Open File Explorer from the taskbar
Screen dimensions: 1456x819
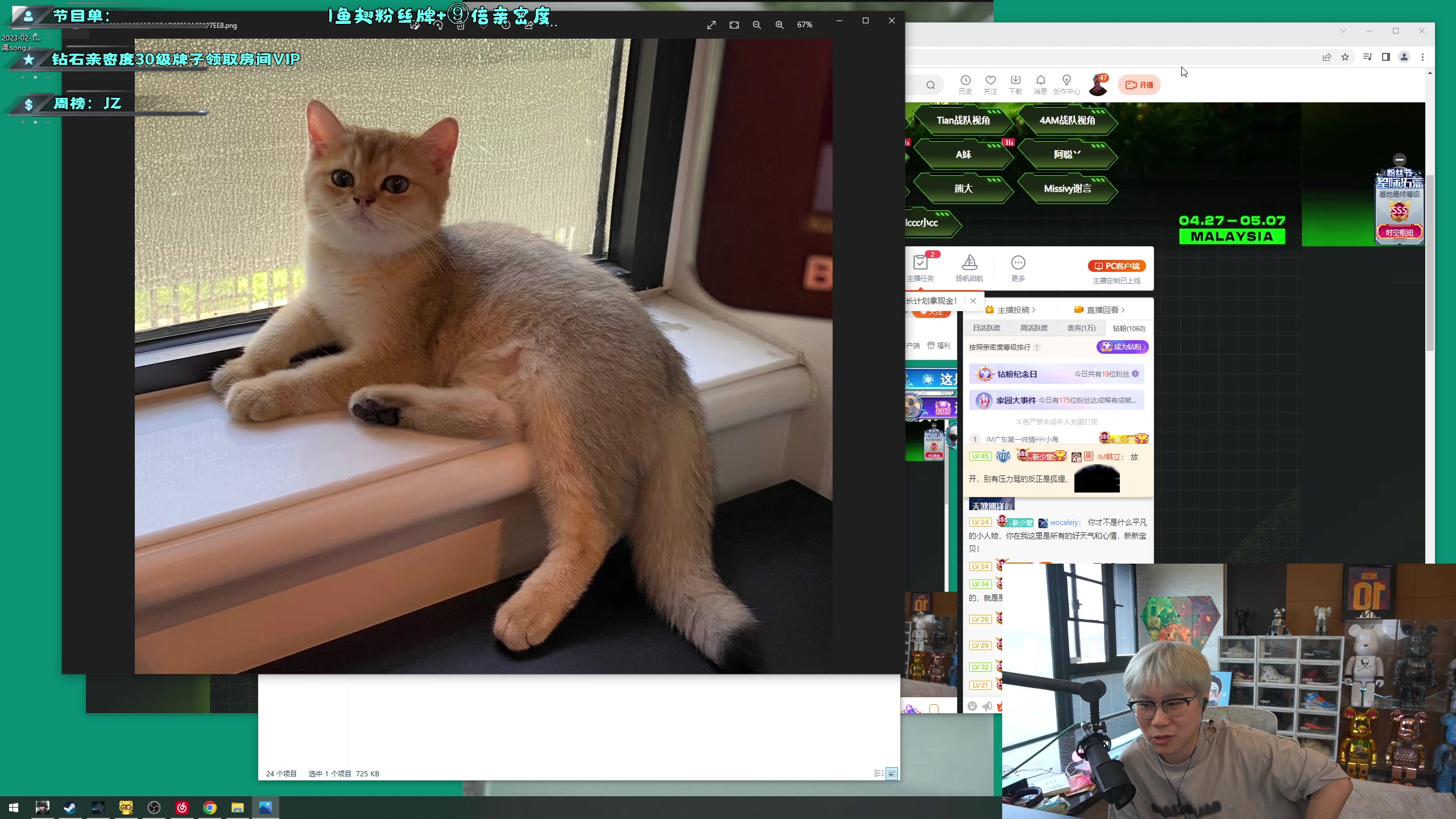(x=238, y=808)
